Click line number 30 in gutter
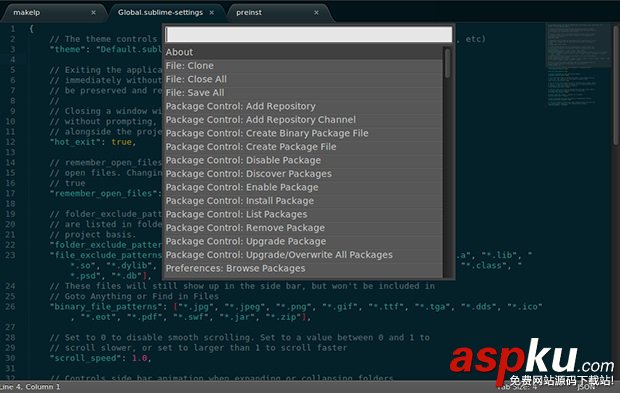The image size is (620, 393). pyautogui.click(x=10, y=358)
